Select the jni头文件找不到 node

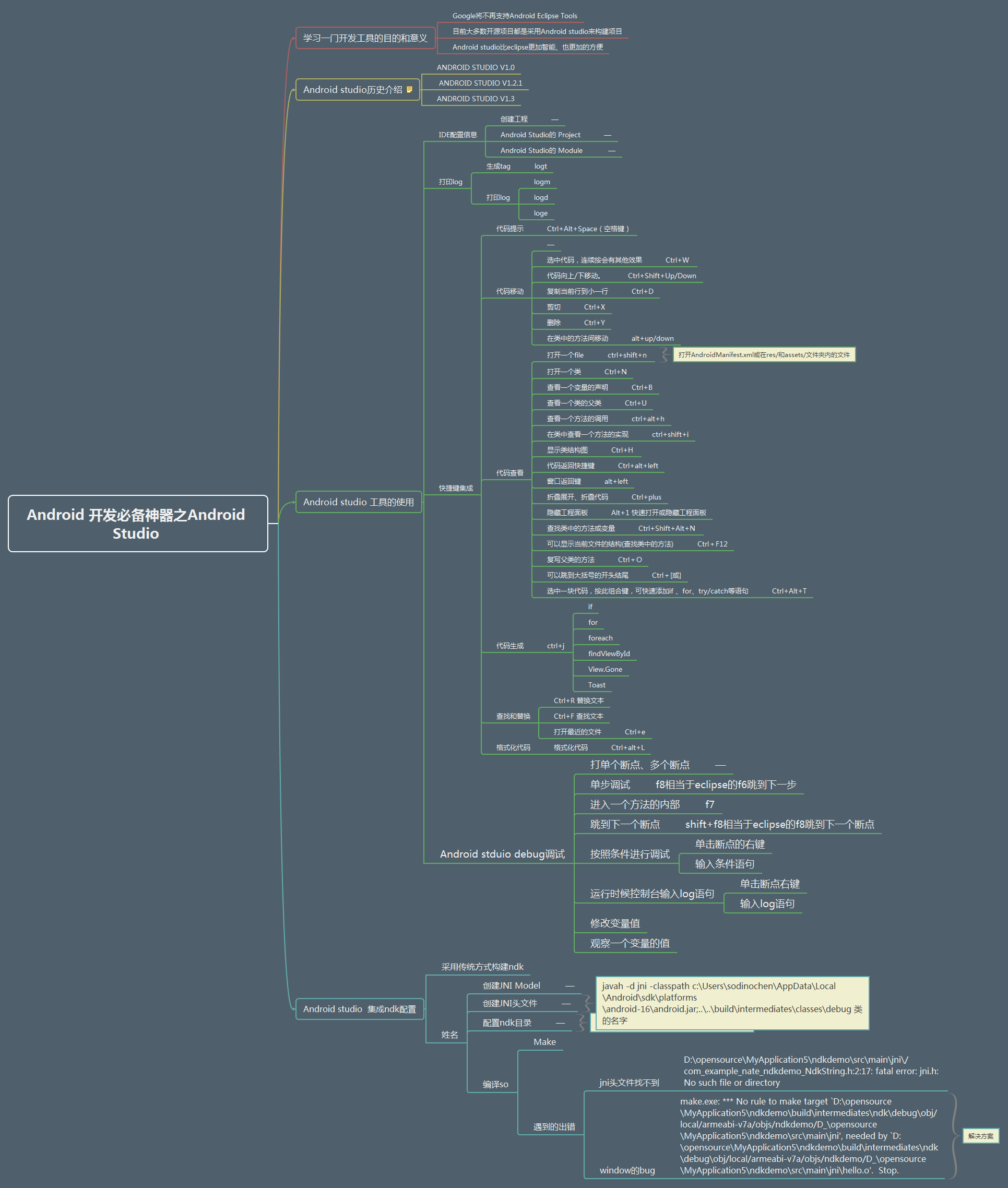pos(629,1083)
